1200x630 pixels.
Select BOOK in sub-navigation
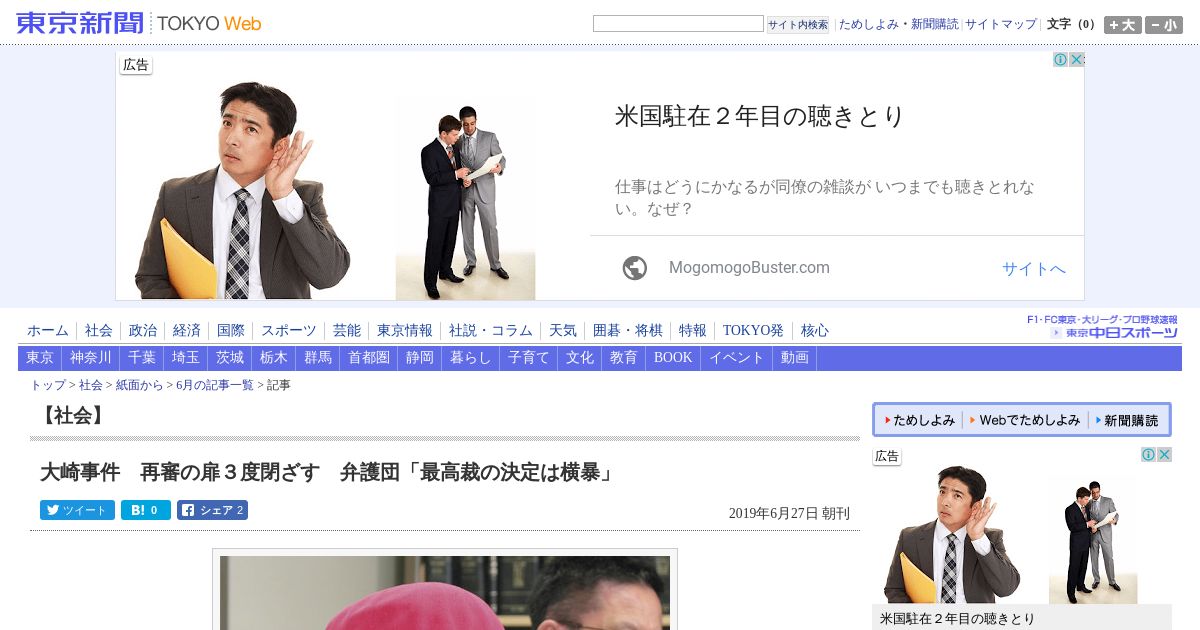673,358
